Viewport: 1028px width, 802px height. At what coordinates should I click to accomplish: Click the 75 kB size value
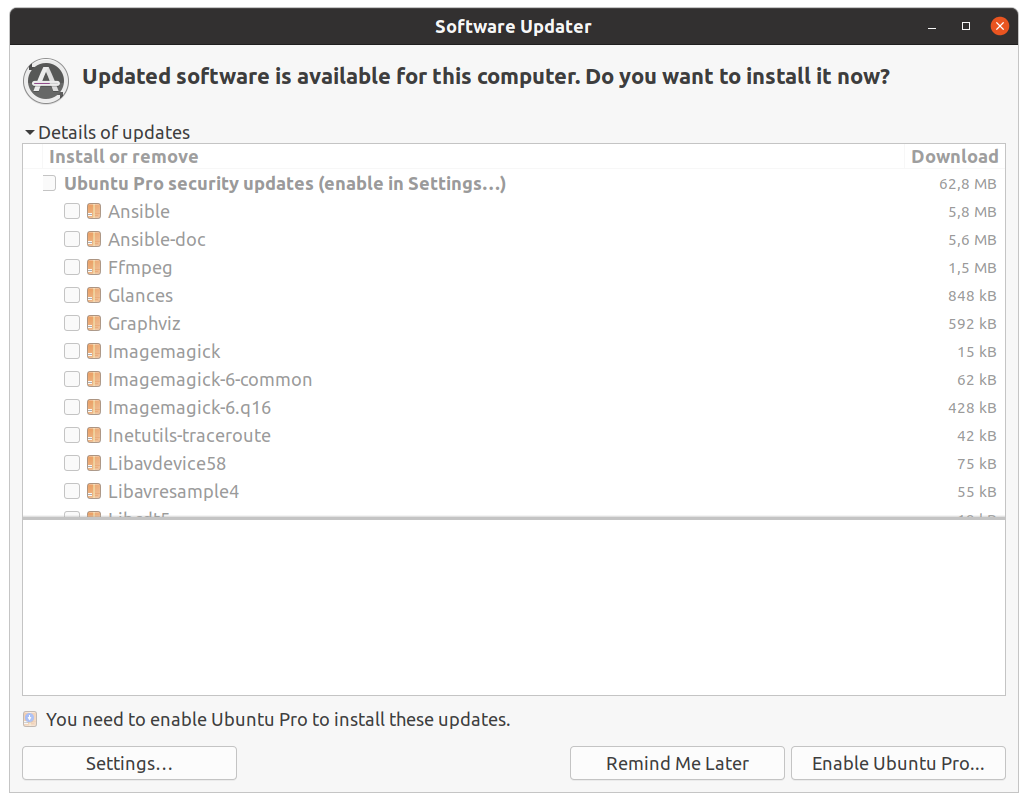tap(977, 464)
